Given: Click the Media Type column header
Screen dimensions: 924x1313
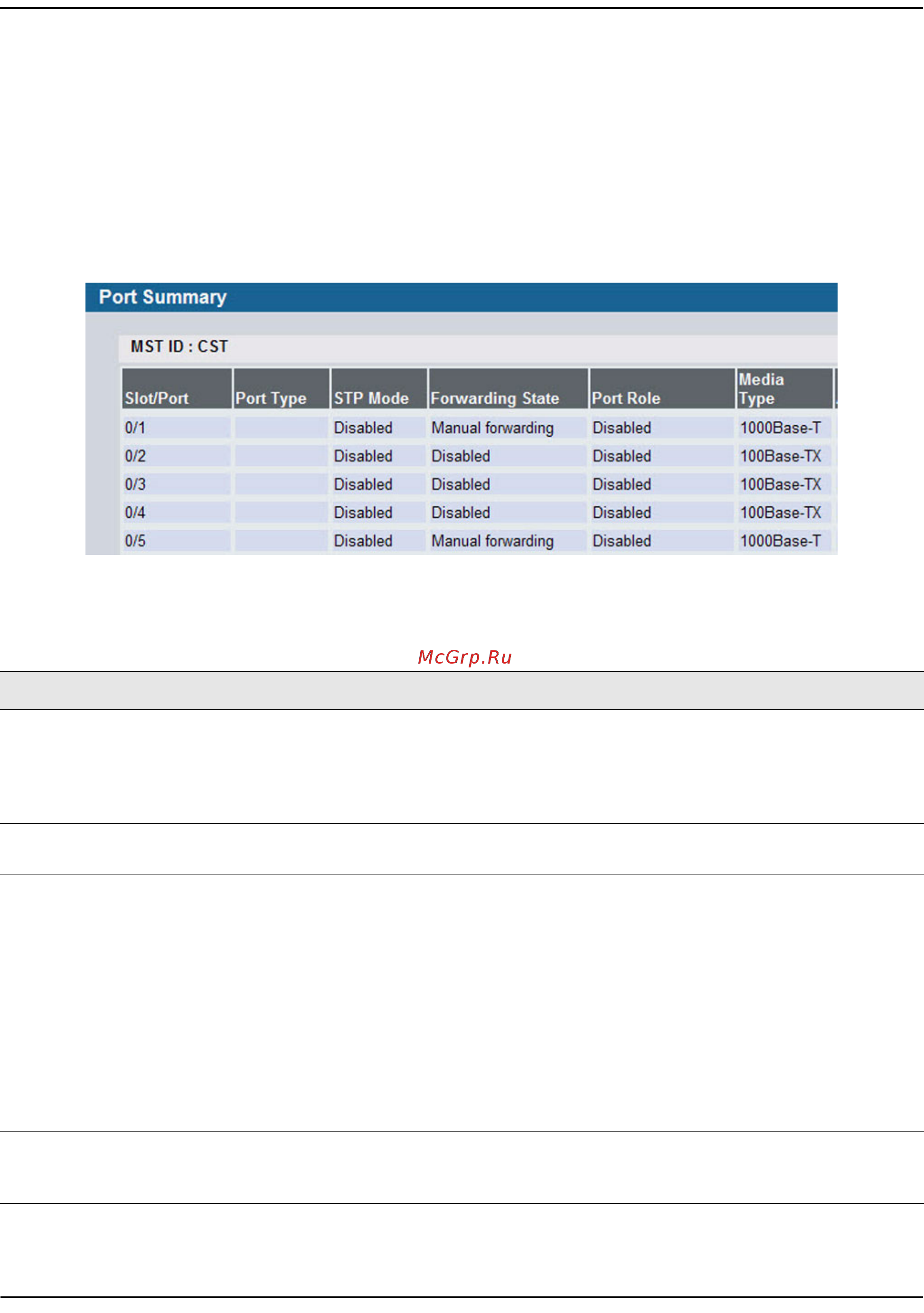Looking at the screenshot, I should click(784, 388).
